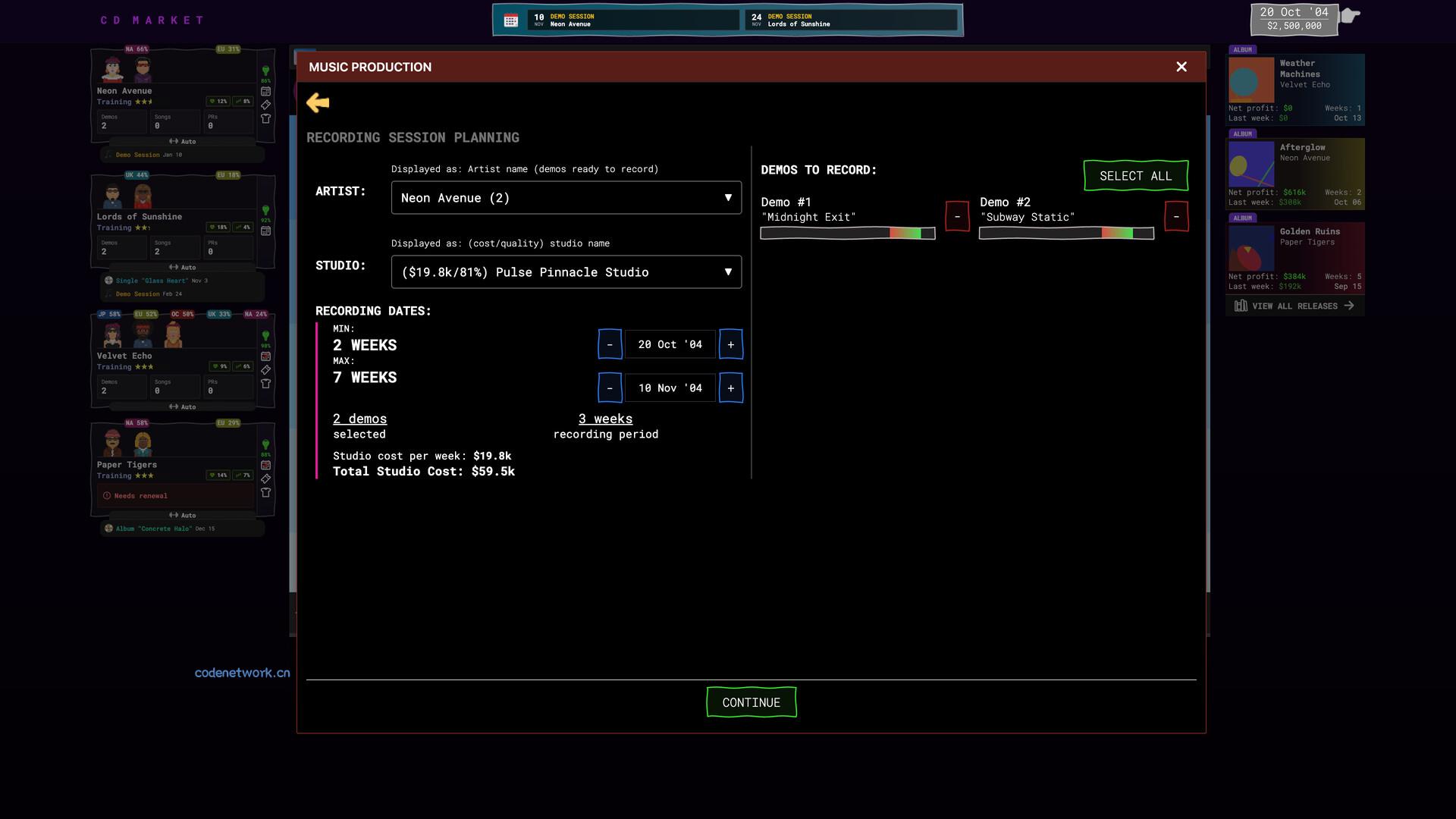Remove Demo #1 Midnight Exit from session

click(957, 217)
